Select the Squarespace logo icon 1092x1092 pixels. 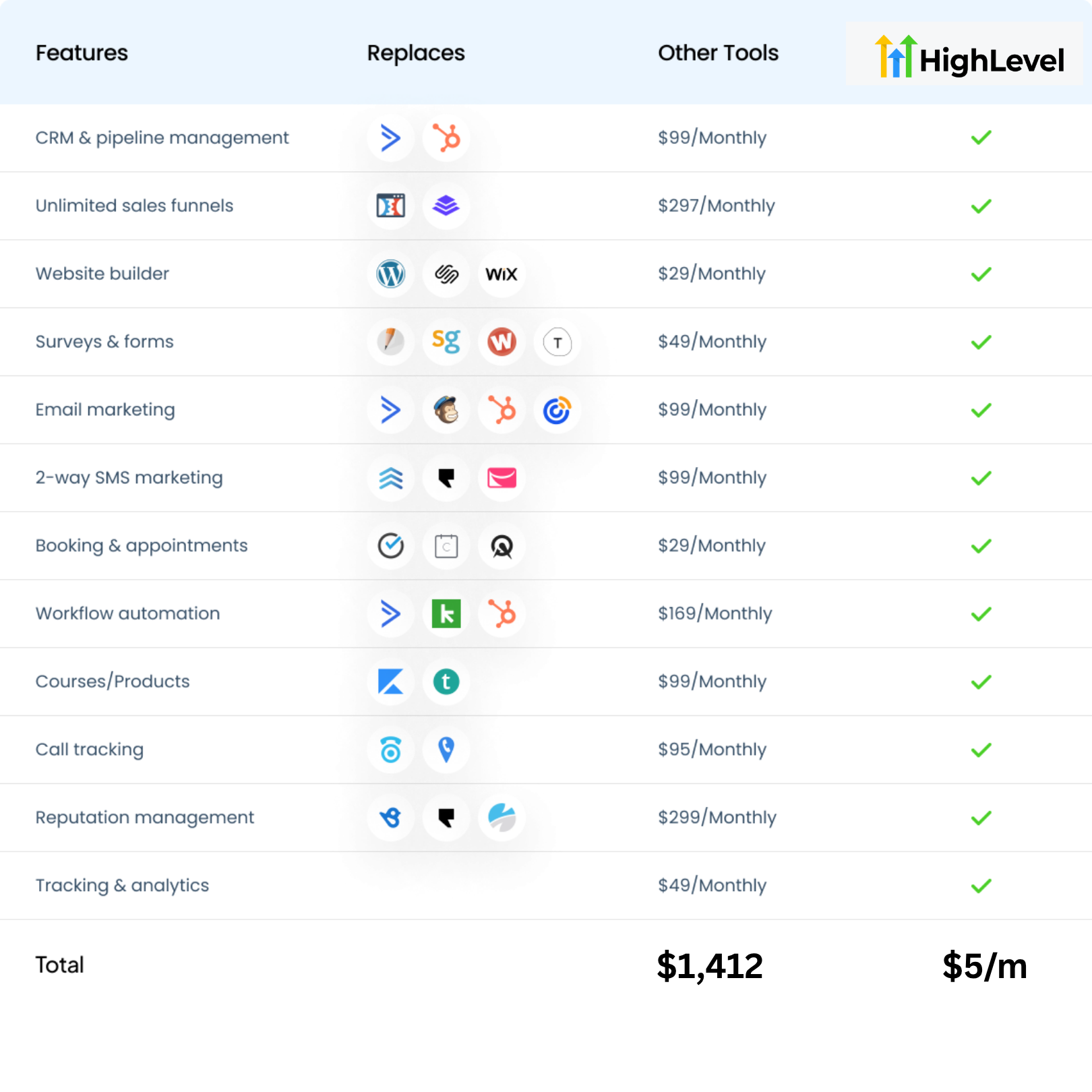pos(446,274)
